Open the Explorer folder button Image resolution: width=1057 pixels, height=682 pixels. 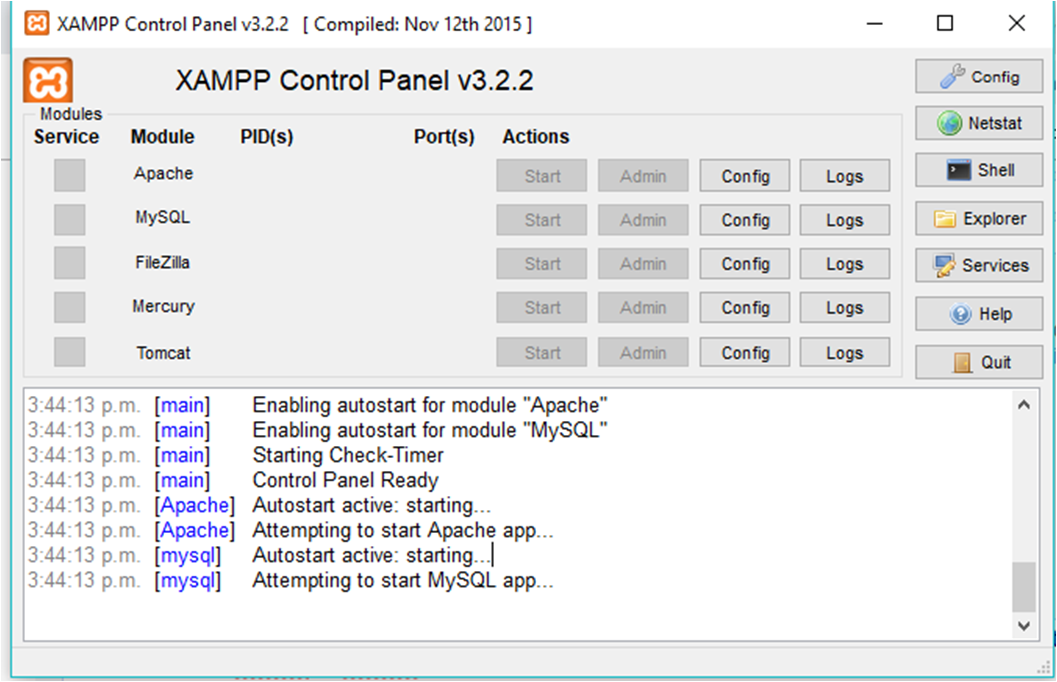click(x=979, y=218)
